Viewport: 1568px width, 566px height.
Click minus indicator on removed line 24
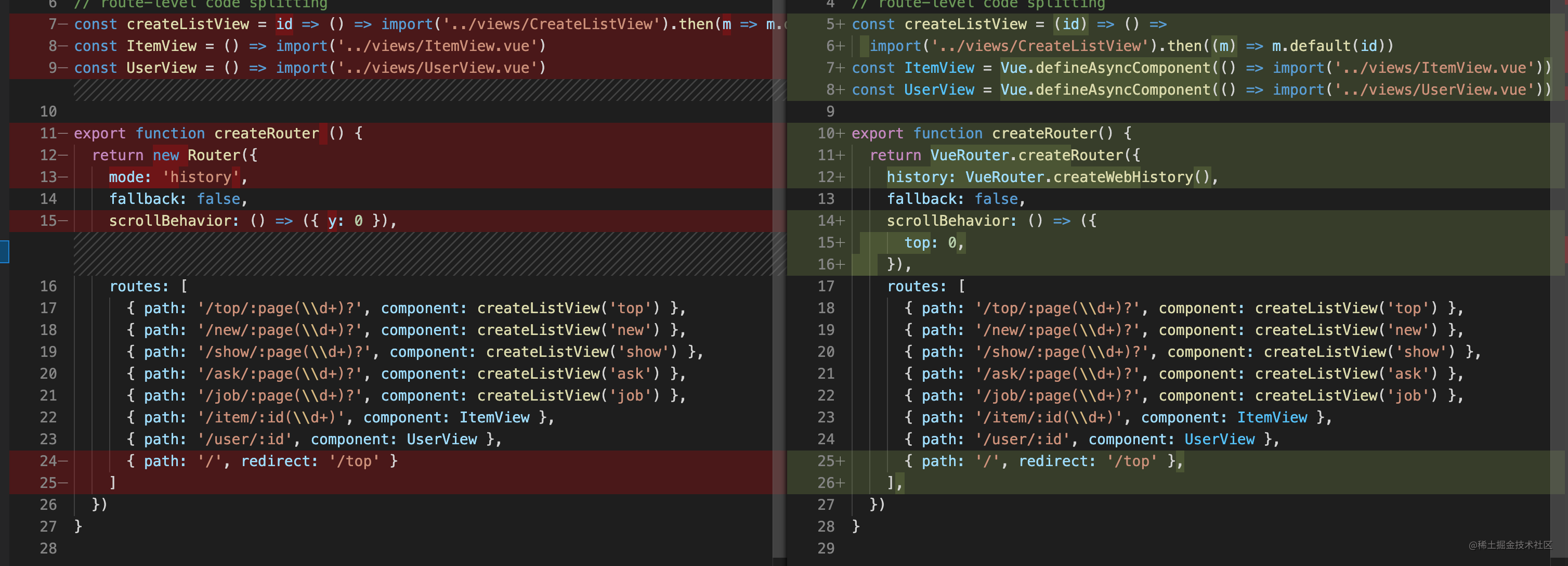[63, 461]
